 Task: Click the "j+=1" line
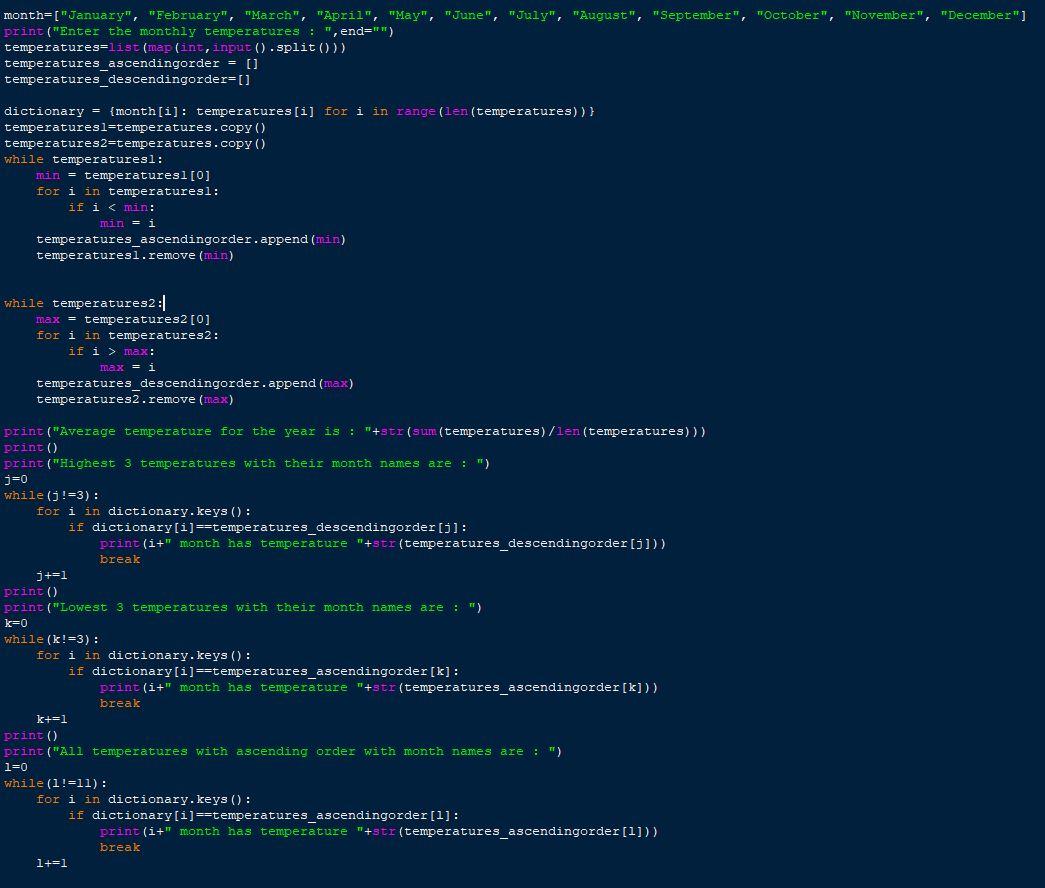click(x=52, y=575)
